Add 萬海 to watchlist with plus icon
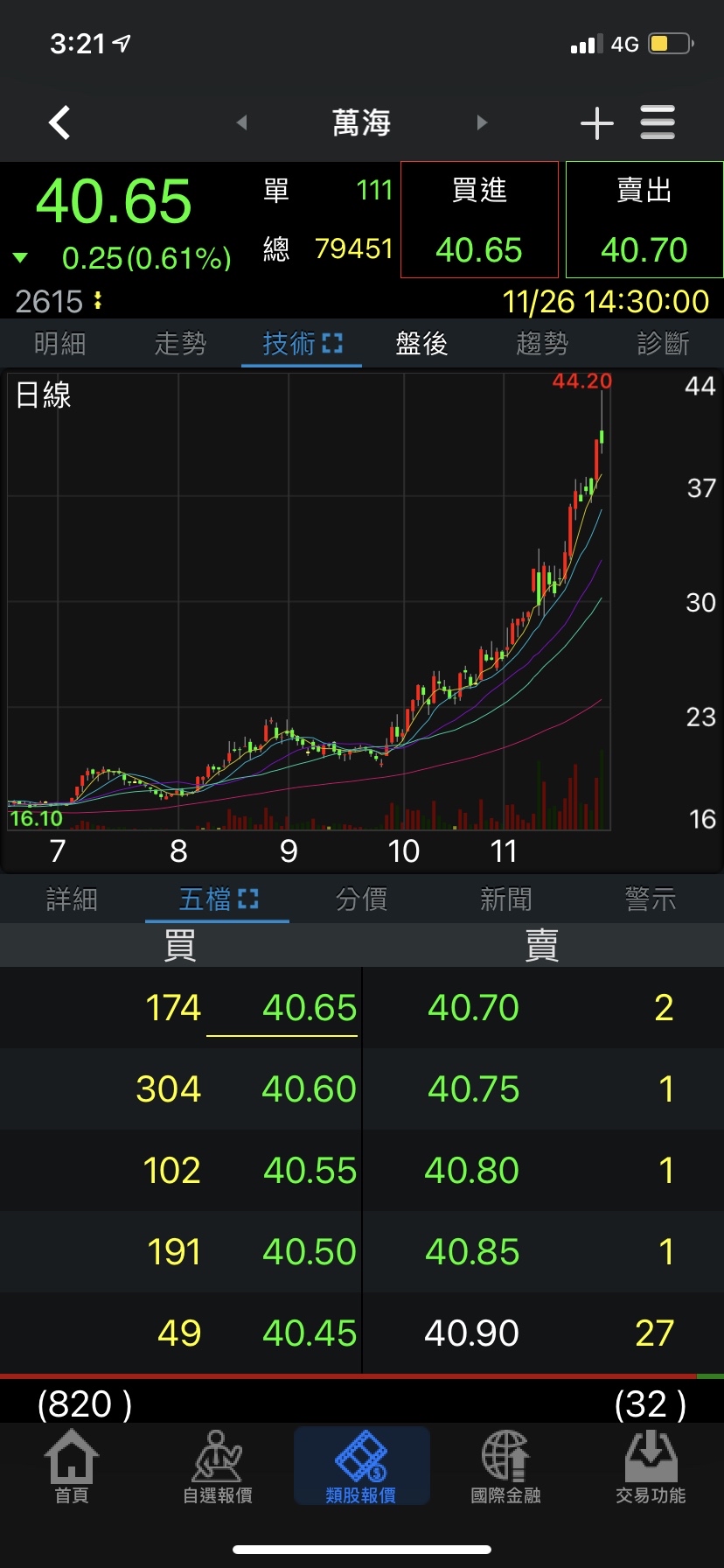 [x=596, y=123]
